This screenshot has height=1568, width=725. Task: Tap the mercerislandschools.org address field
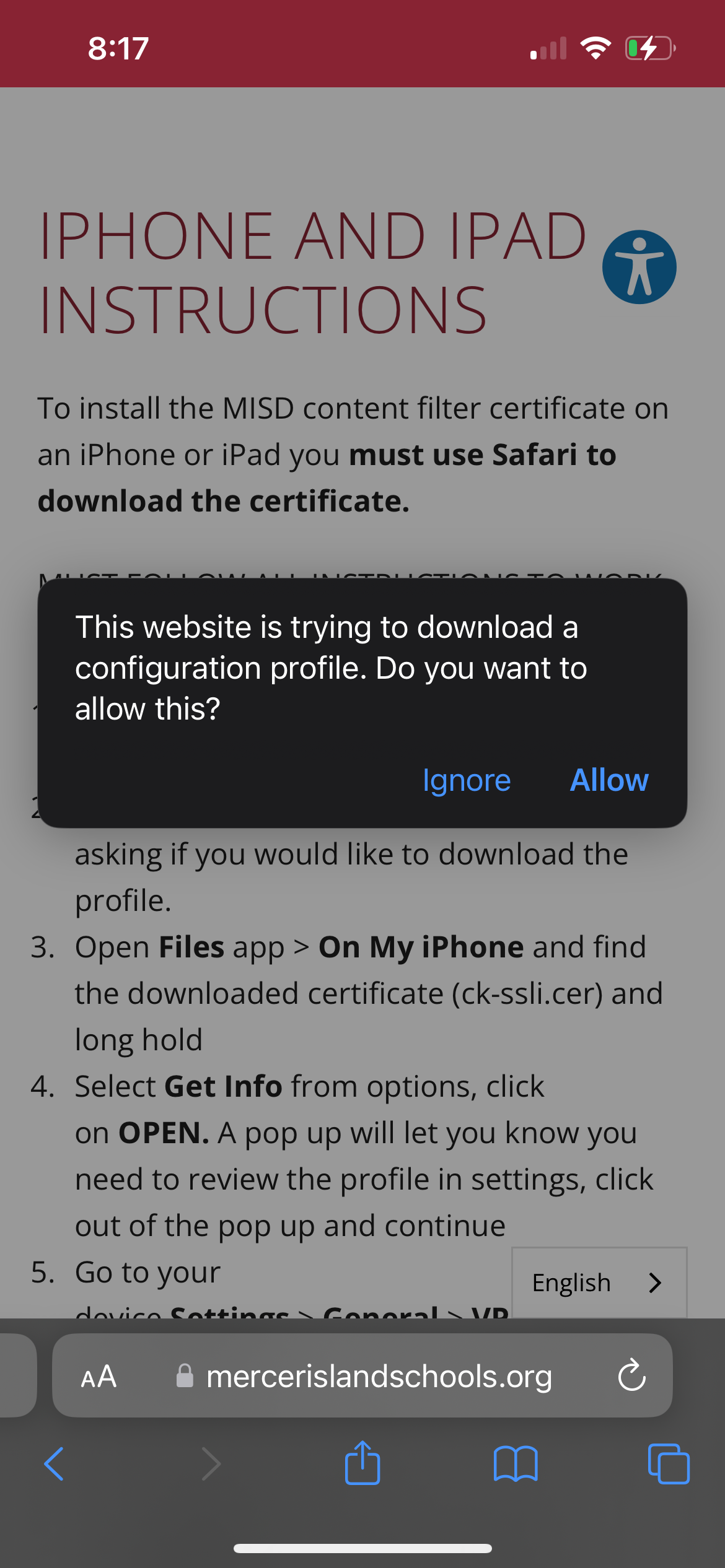click(x=379, y=1376)
